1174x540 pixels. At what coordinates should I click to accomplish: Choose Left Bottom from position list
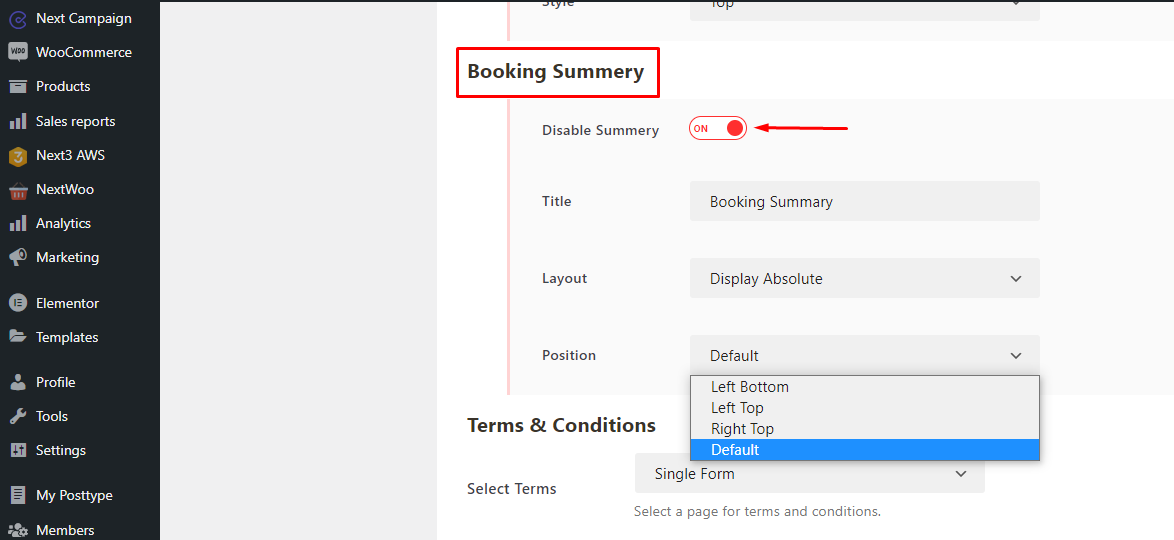pyautogui.click(x=750, y=387)
